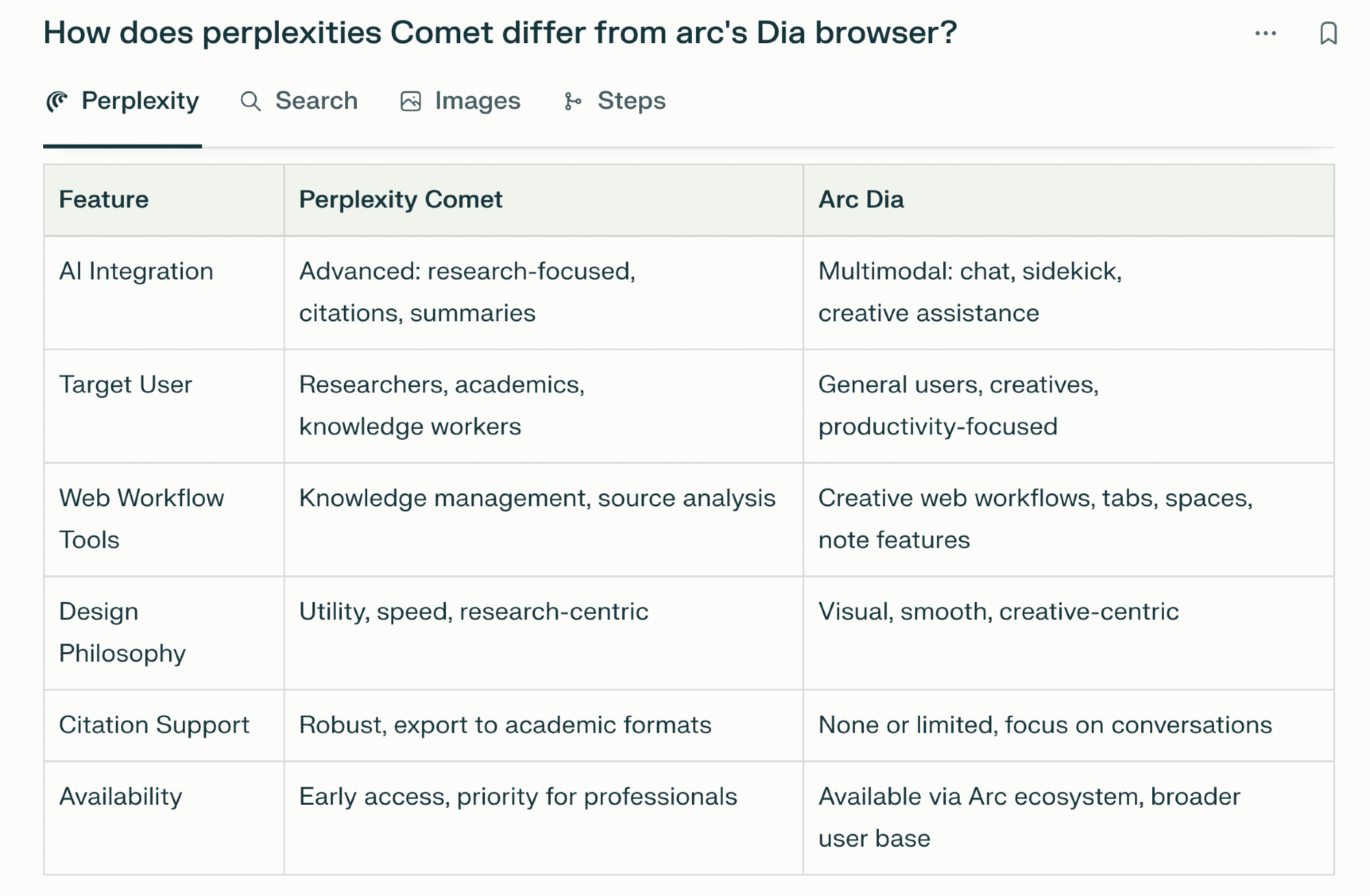1370x896 pixels.
Task: Click the Availability row label
Action: point(121,797)
